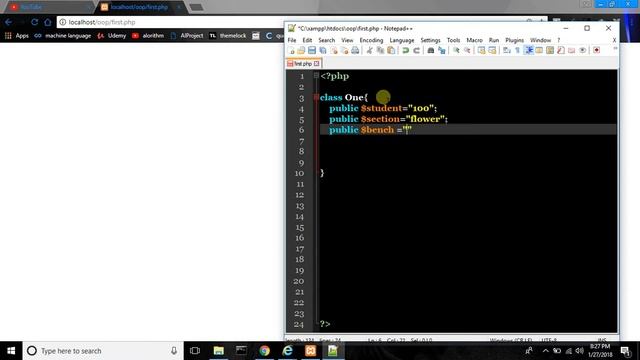Open the Function List panel icon
The width and height of the screenshot is (640, 360).
[561, 50]
